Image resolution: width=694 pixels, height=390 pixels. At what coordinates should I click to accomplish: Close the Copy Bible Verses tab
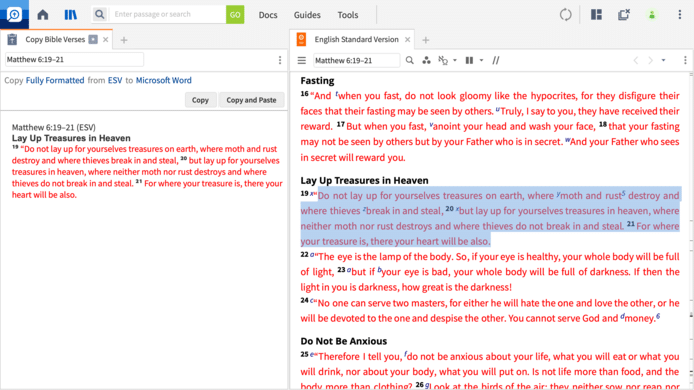[x=105, y=40]
